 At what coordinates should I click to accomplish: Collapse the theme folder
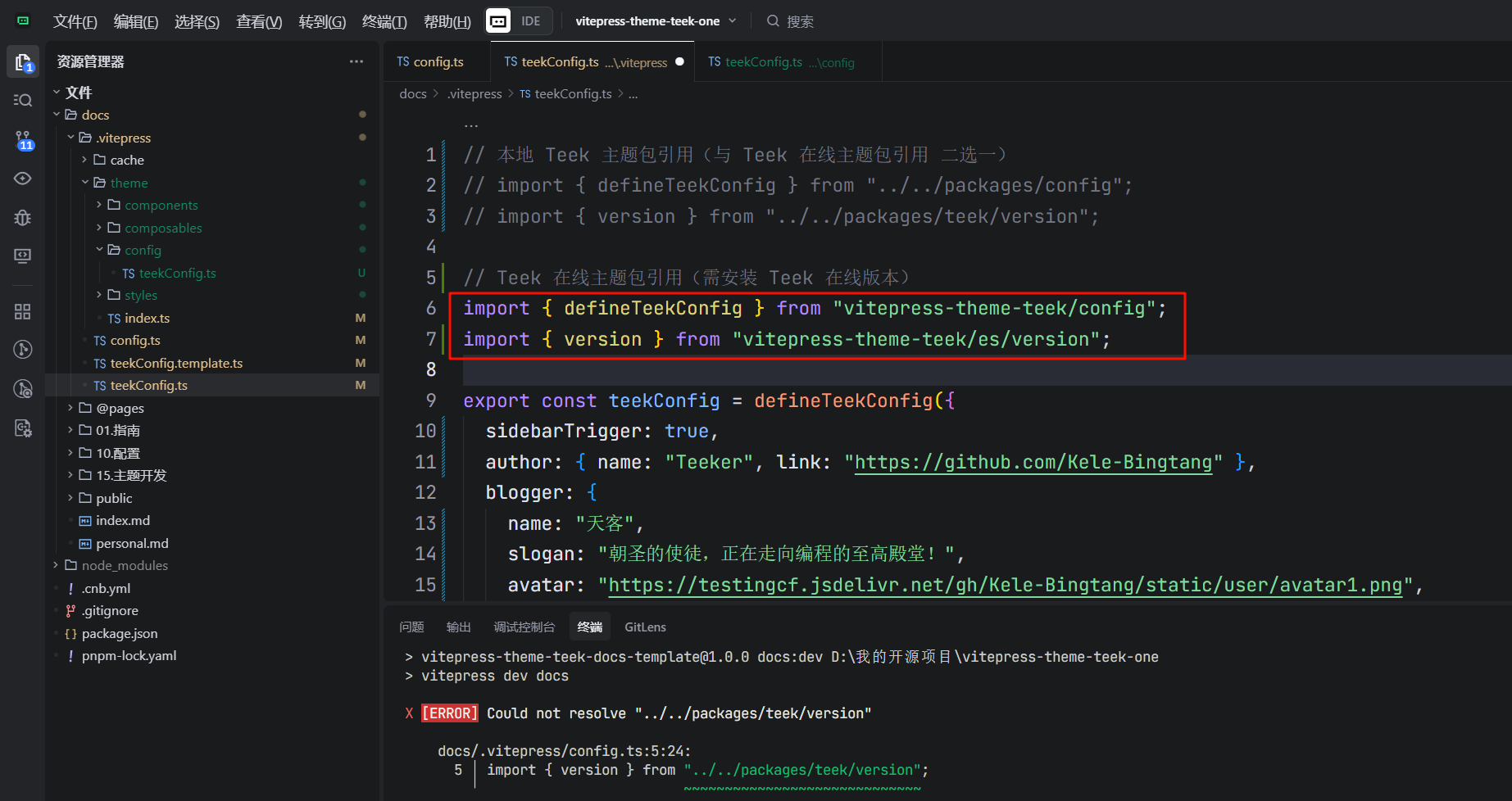(x=85, y=183)
